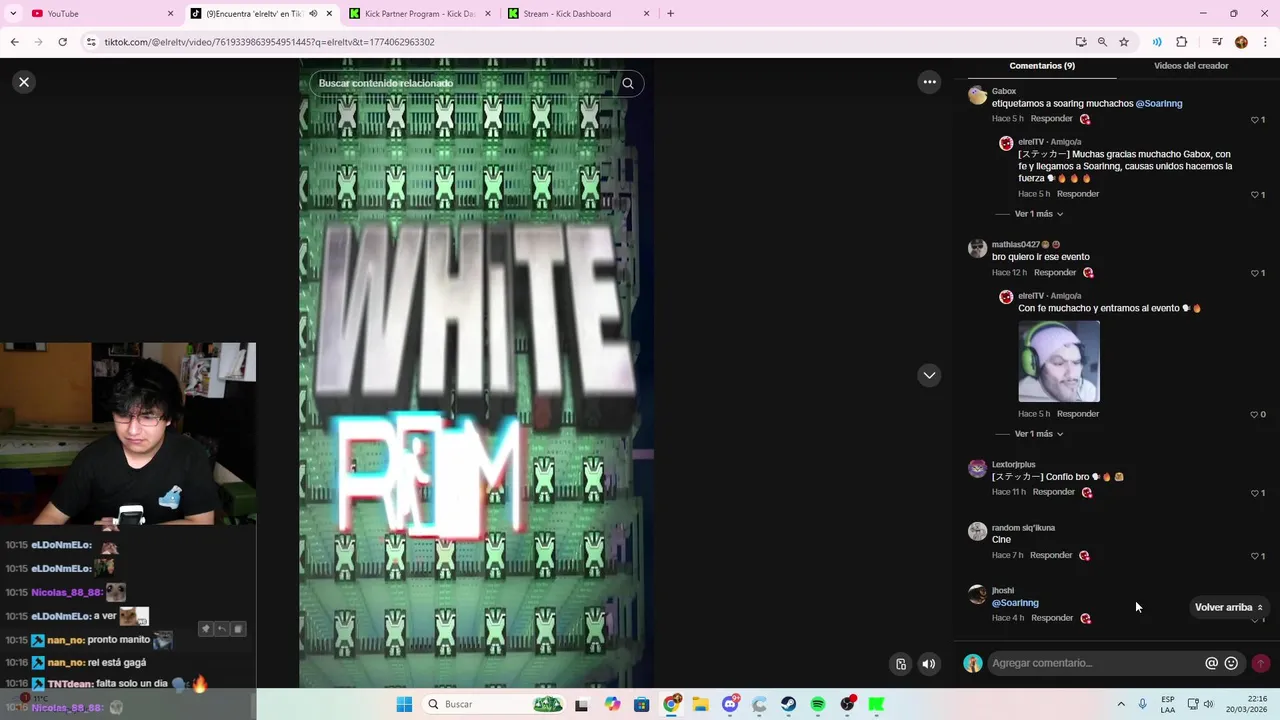Open the Chrome profile avatar
Screen dimensions: 1280x720
click(x=1241, y=42)
